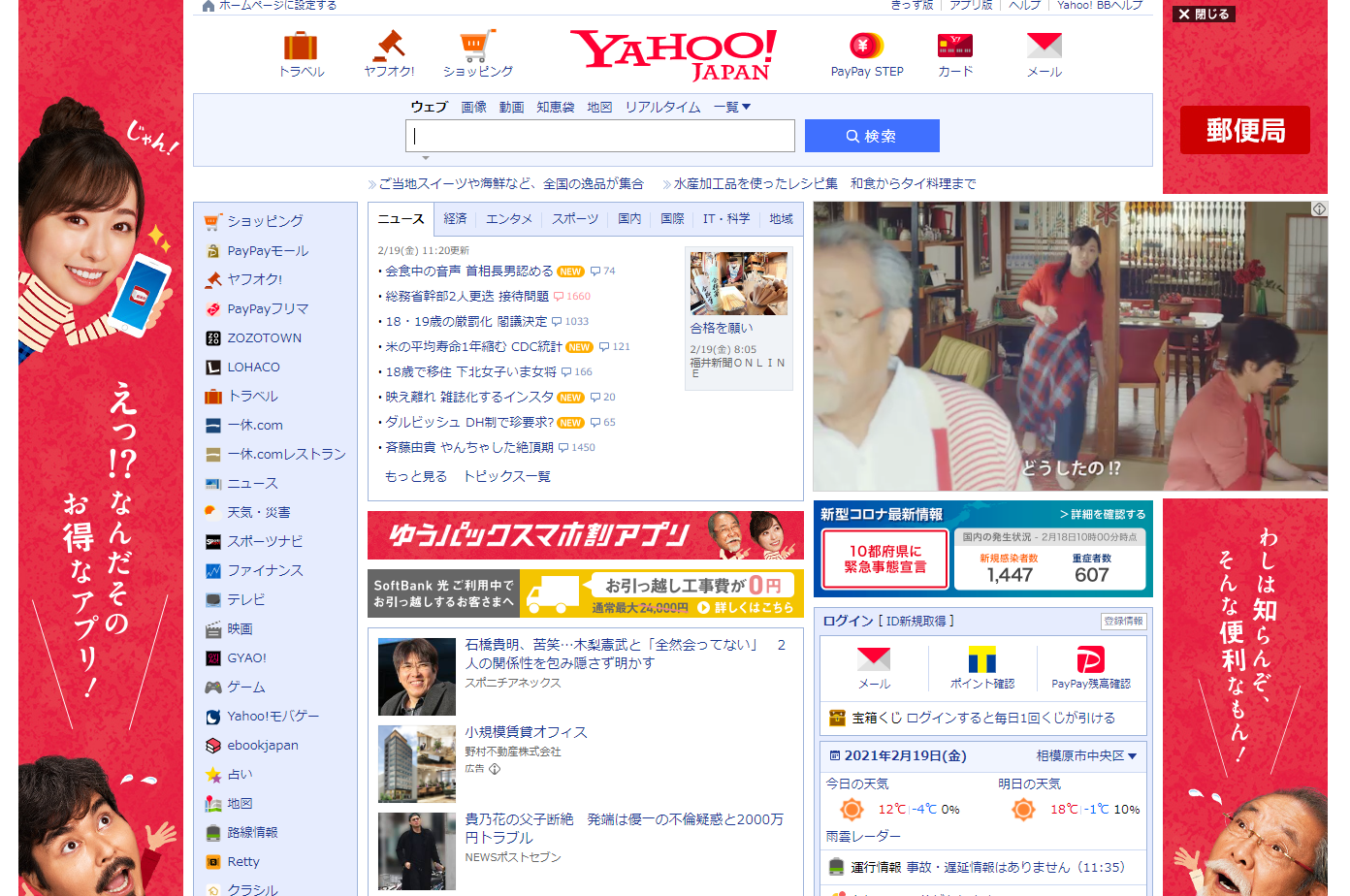Open 雨雲レーダー link
This screenshot has height=896, width=1350.
click(863, 836)
